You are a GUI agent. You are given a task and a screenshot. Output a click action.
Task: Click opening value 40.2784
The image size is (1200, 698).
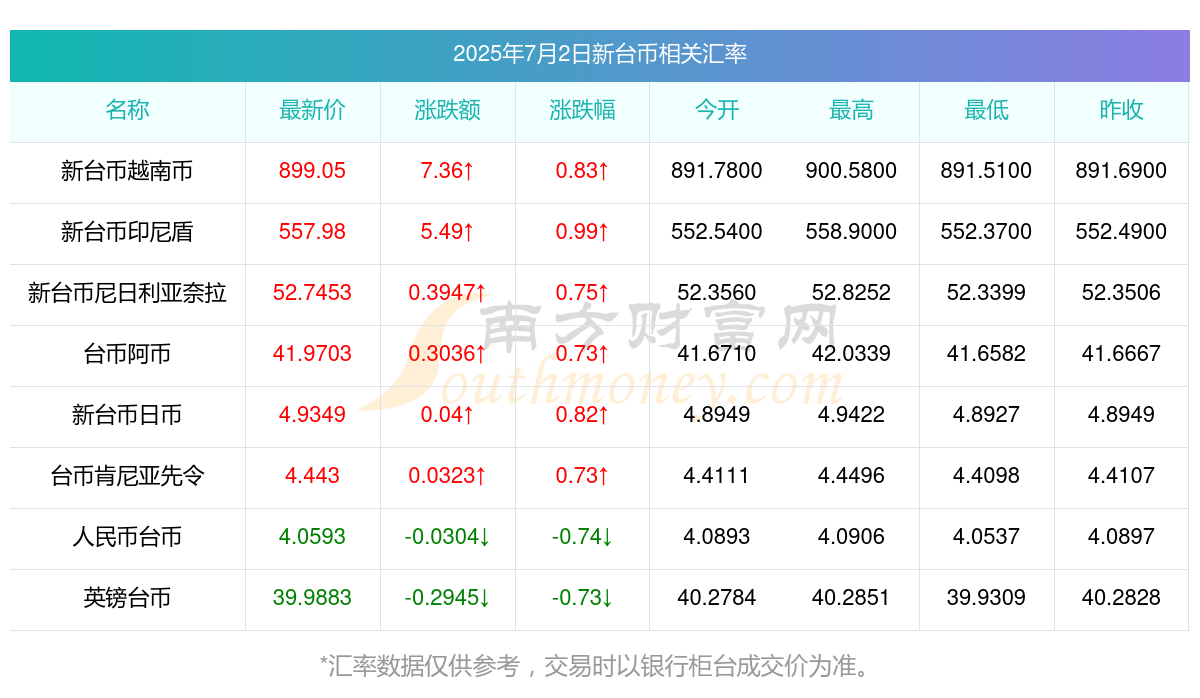717,598
